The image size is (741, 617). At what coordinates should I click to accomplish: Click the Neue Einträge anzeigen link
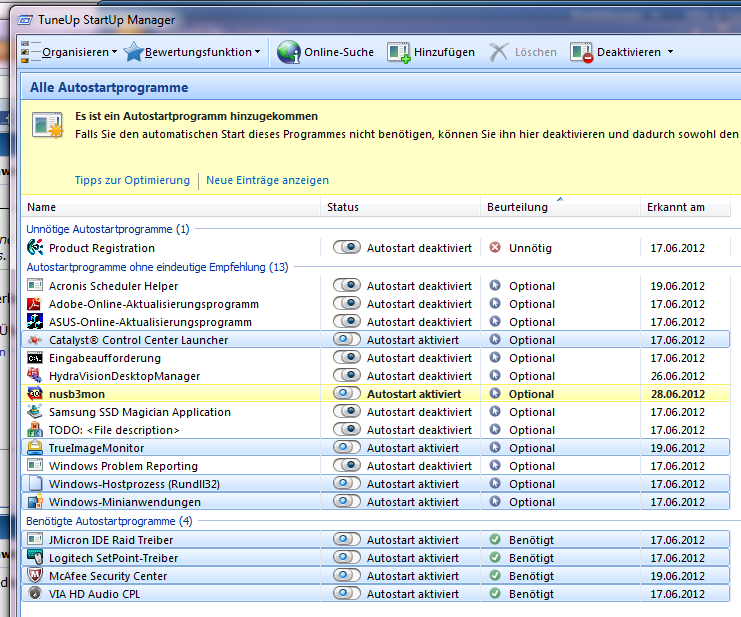(267, 180)
